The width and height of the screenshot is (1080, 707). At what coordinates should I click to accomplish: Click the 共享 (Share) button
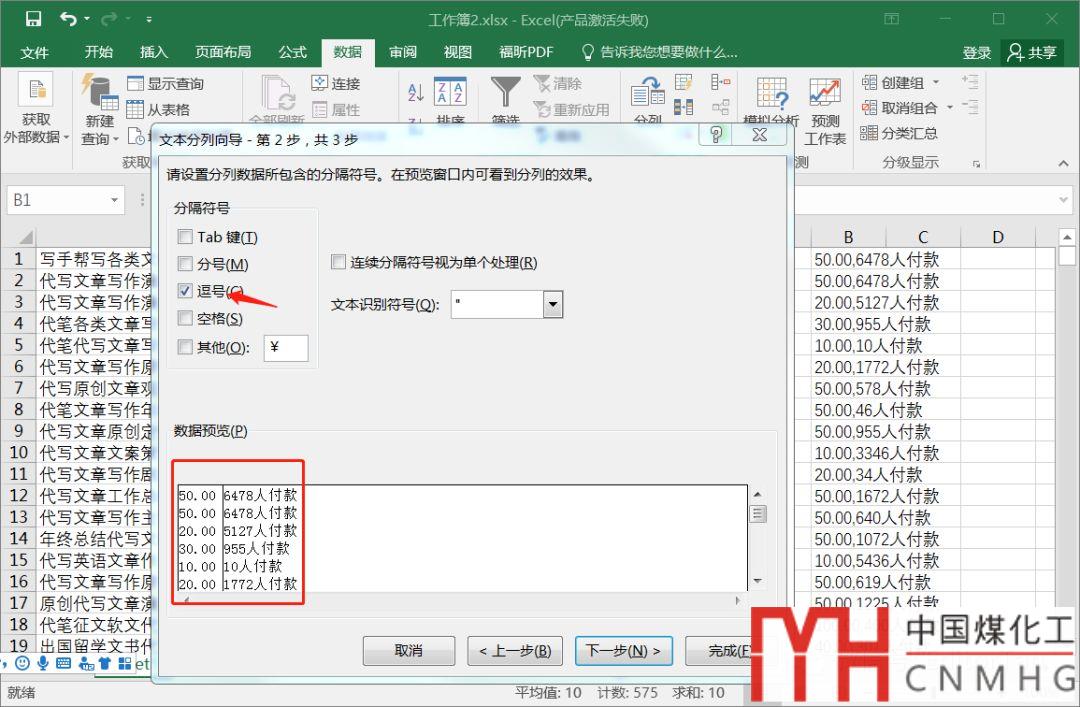click(x=1032, y=52)
